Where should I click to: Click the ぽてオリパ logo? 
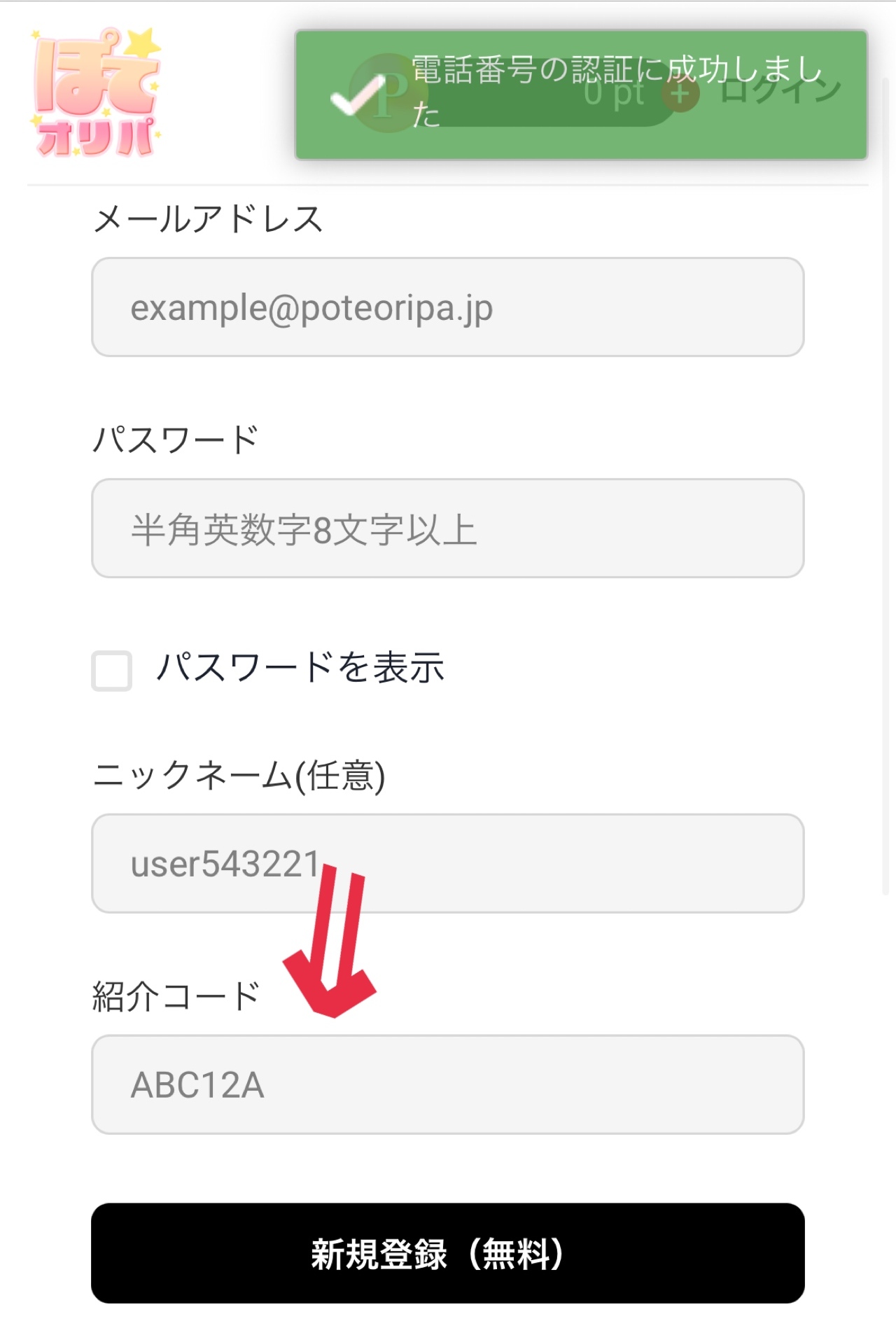97,92
